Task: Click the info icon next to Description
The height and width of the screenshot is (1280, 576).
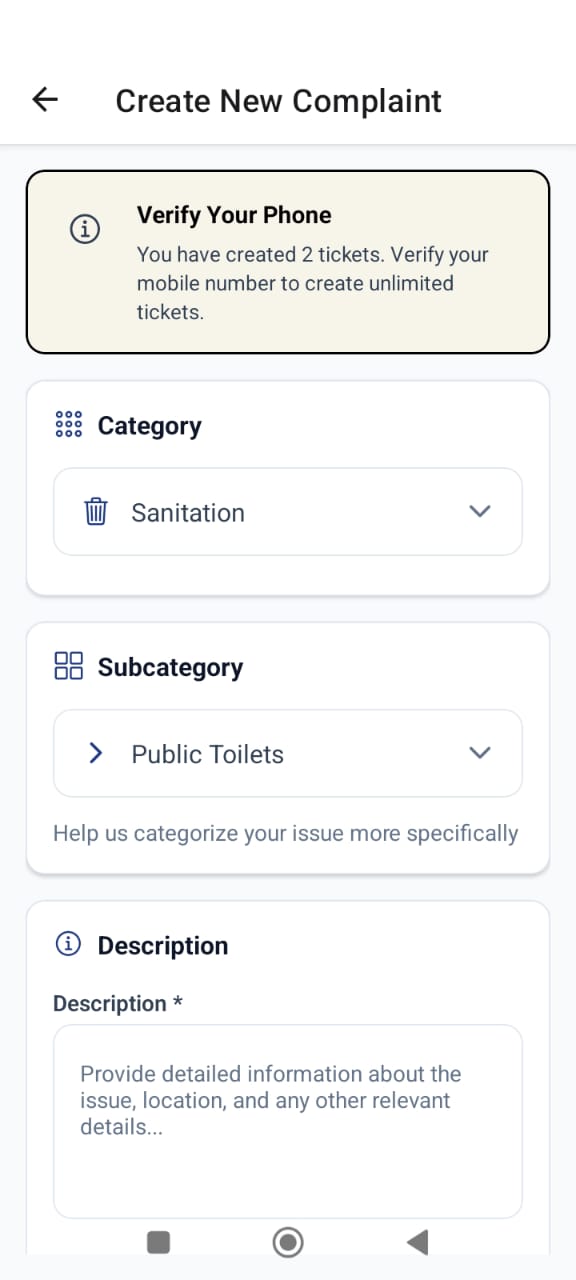Action: coord(67,943)
